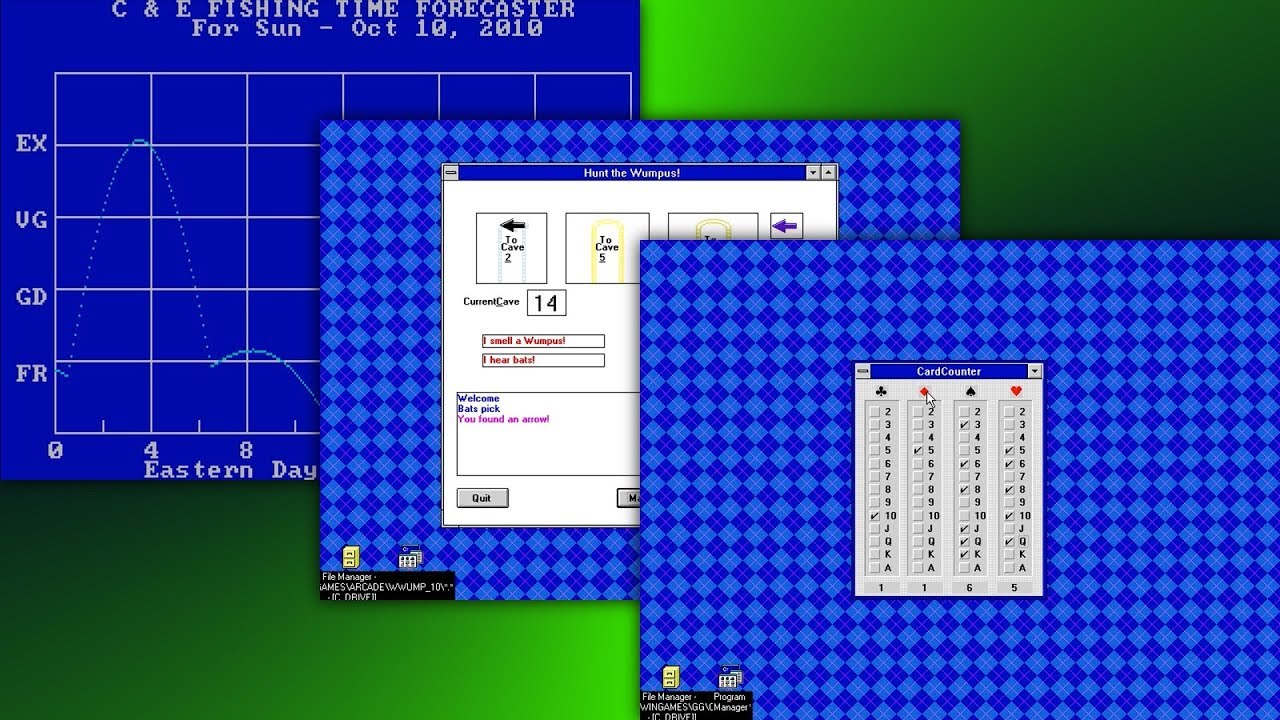Uncheck the 10 of hearts box
Image resolution: width=1280 pixels, height=720 pixels.
[x=1009, y=516]
